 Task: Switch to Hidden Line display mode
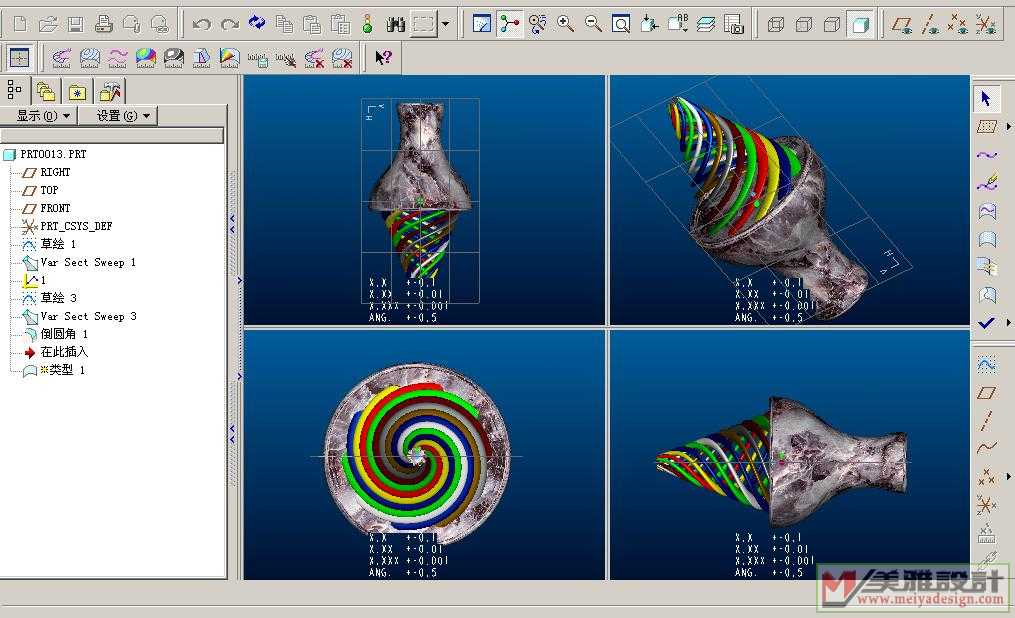click(803, 25)
